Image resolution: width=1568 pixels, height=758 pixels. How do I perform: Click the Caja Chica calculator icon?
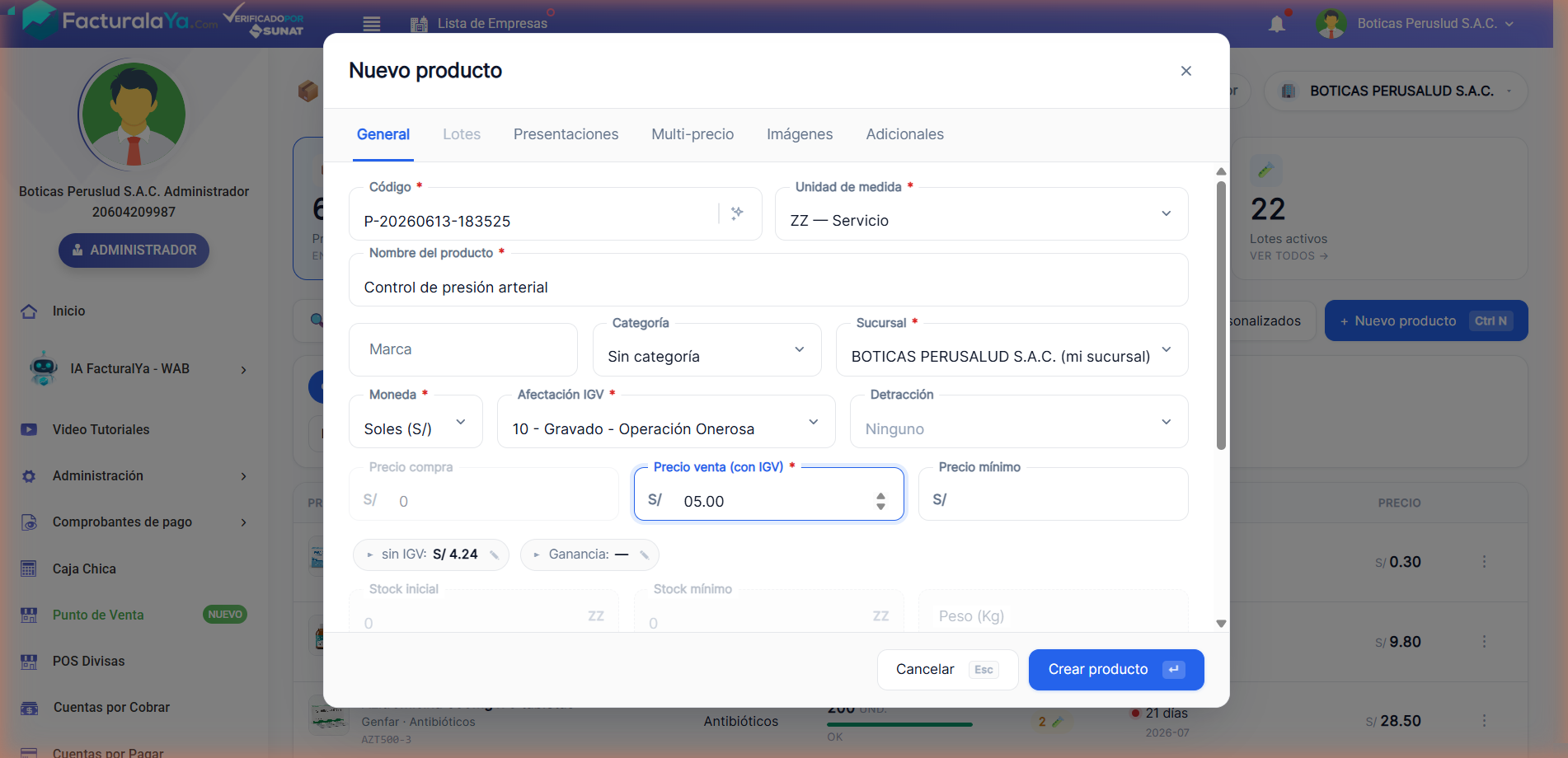(x=29, y=568)
